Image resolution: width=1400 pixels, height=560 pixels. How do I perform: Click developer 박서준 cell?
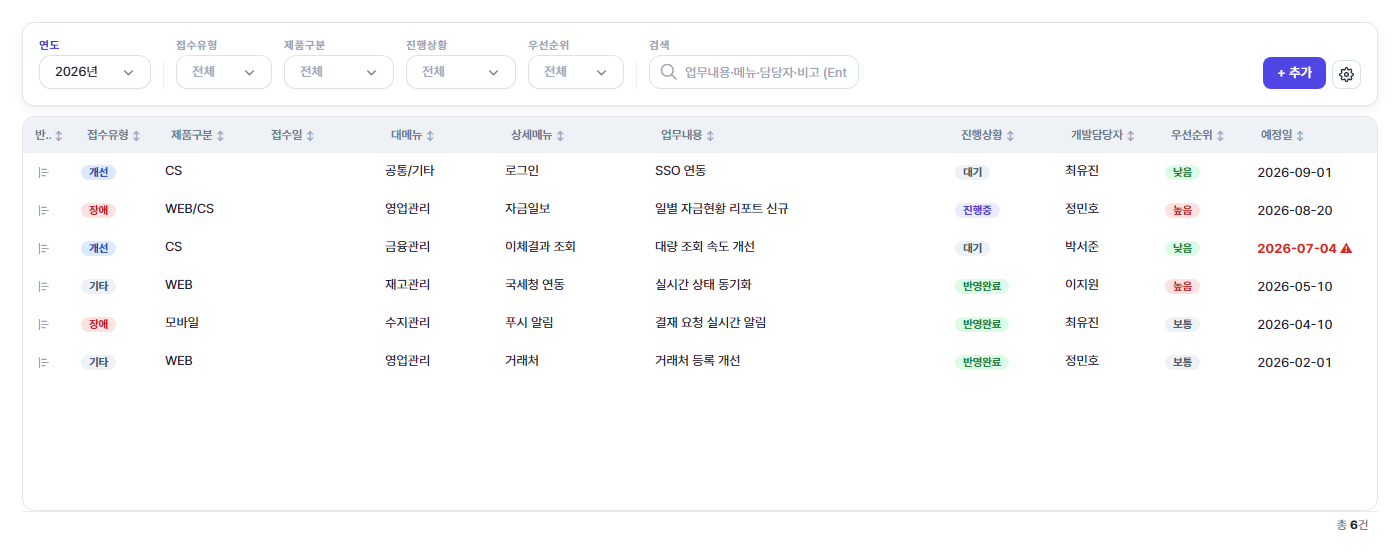[1082, 247]
